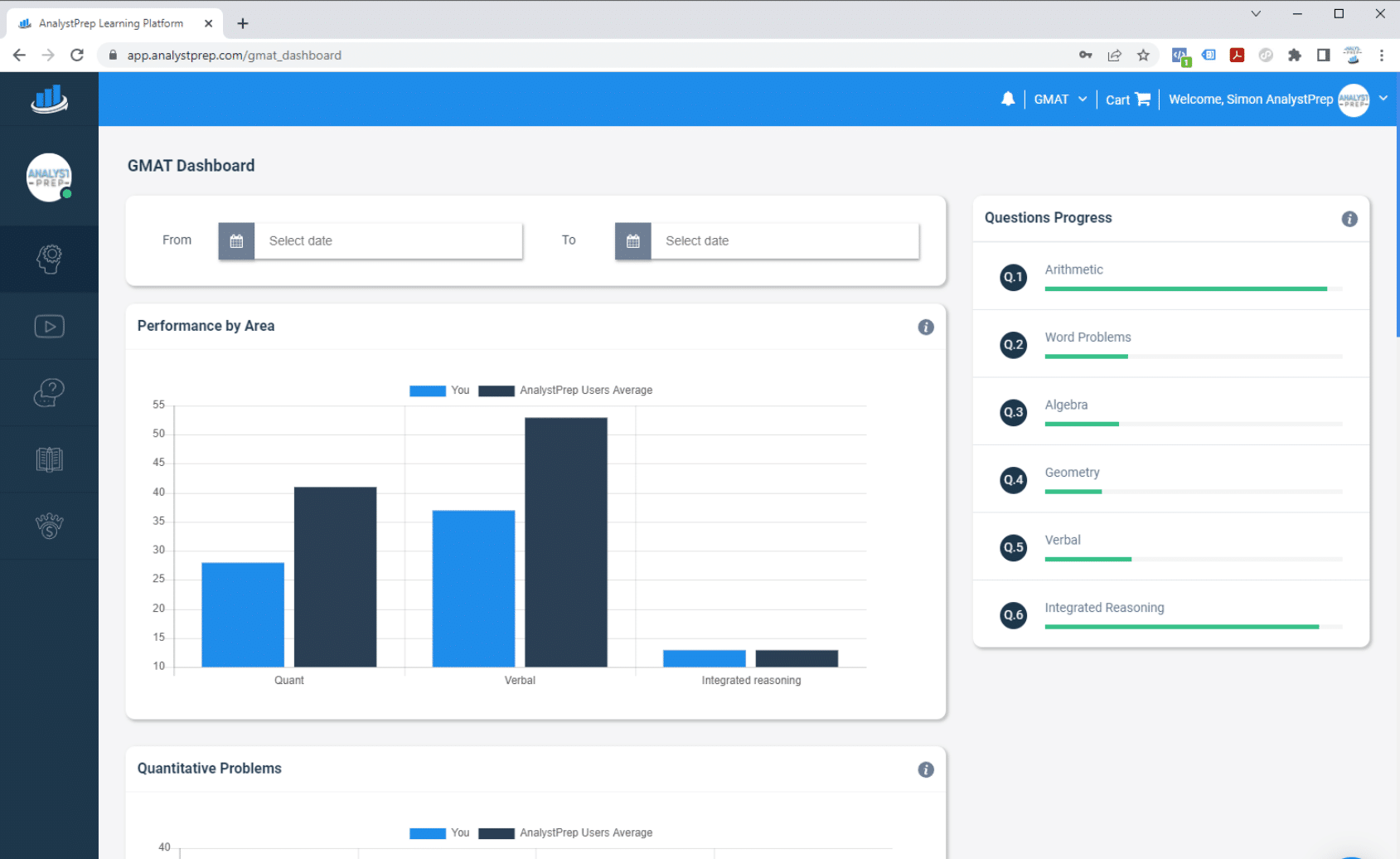Click the Questions Progress info icon
This screenshot has height=859, width=1400.
click(1349, 219)
